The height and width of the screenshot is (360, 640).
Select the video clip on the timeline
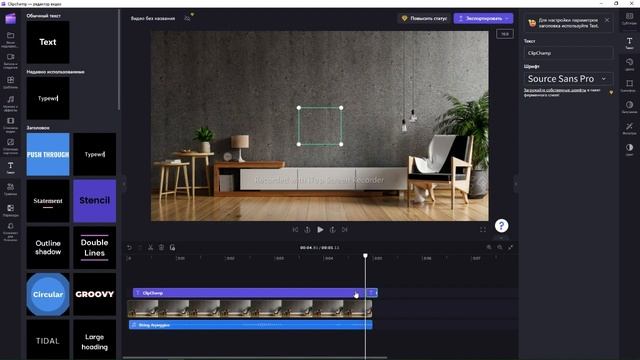[x=250, y=309]
